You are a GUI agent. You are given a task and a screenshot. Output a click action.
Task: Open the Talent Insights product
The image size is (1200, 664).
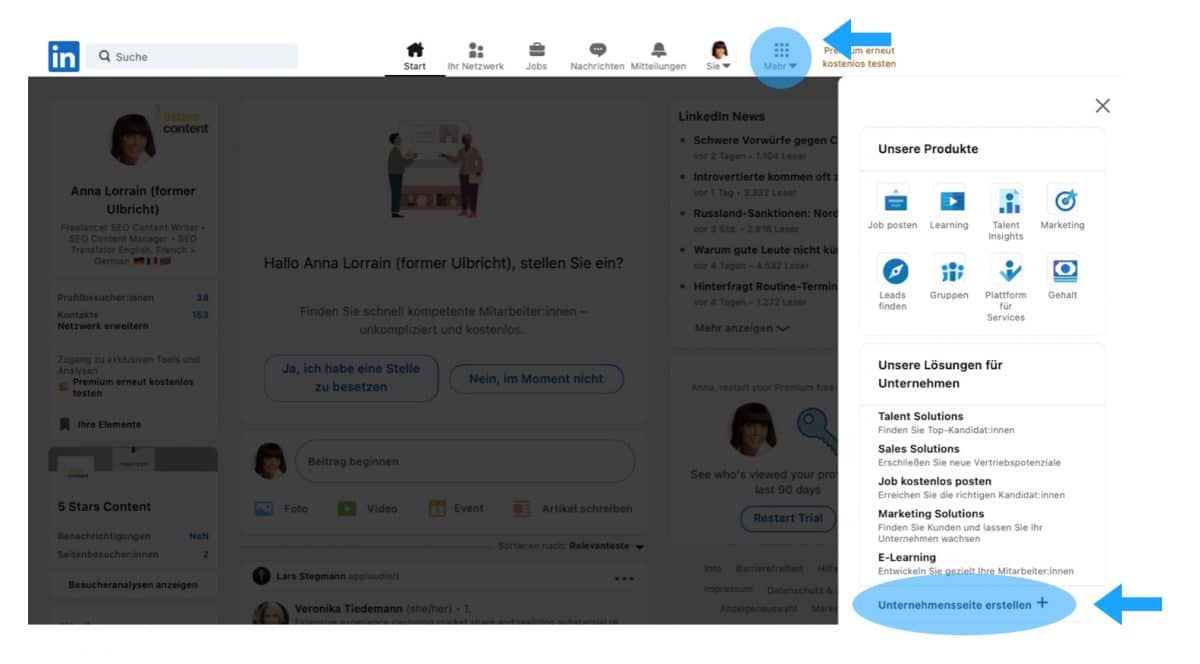[1006, 212]
